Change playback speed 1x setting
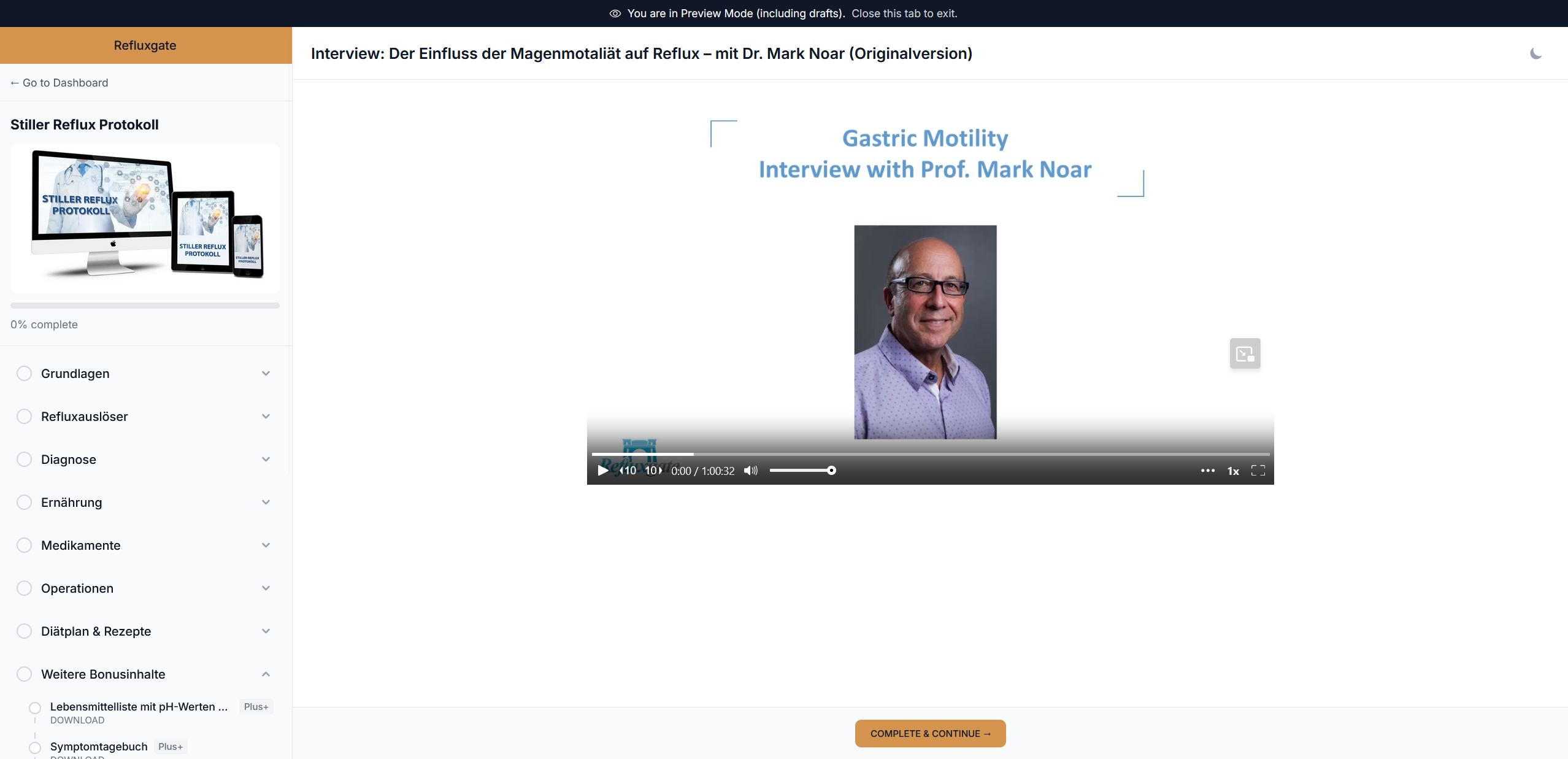 (1232, 471)
